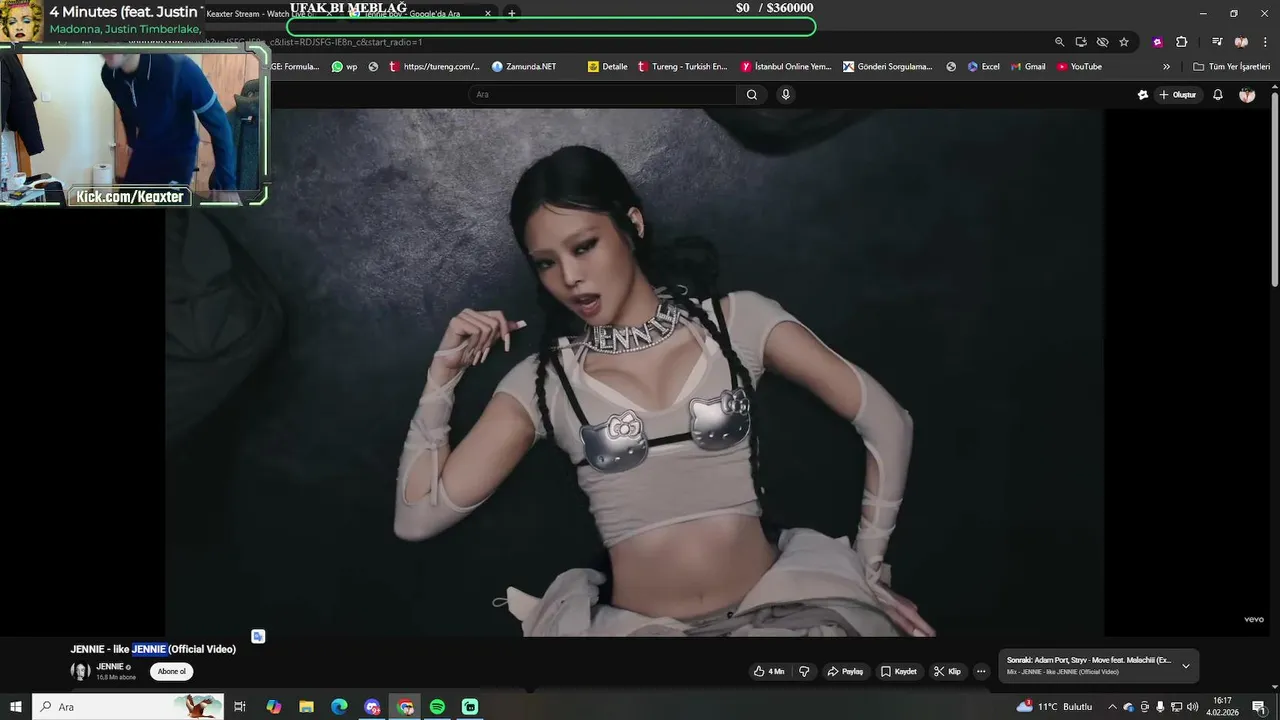Open the 16:17 taskbar clock
Image resolution: width=1280 pixels, height=720 pixels.
point(1222,707)
